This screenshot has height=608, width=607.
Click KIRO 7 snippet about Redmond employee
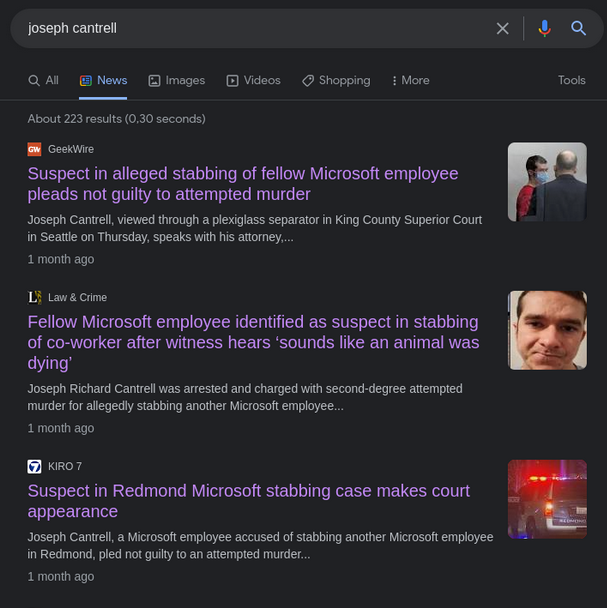click(260, 546)
